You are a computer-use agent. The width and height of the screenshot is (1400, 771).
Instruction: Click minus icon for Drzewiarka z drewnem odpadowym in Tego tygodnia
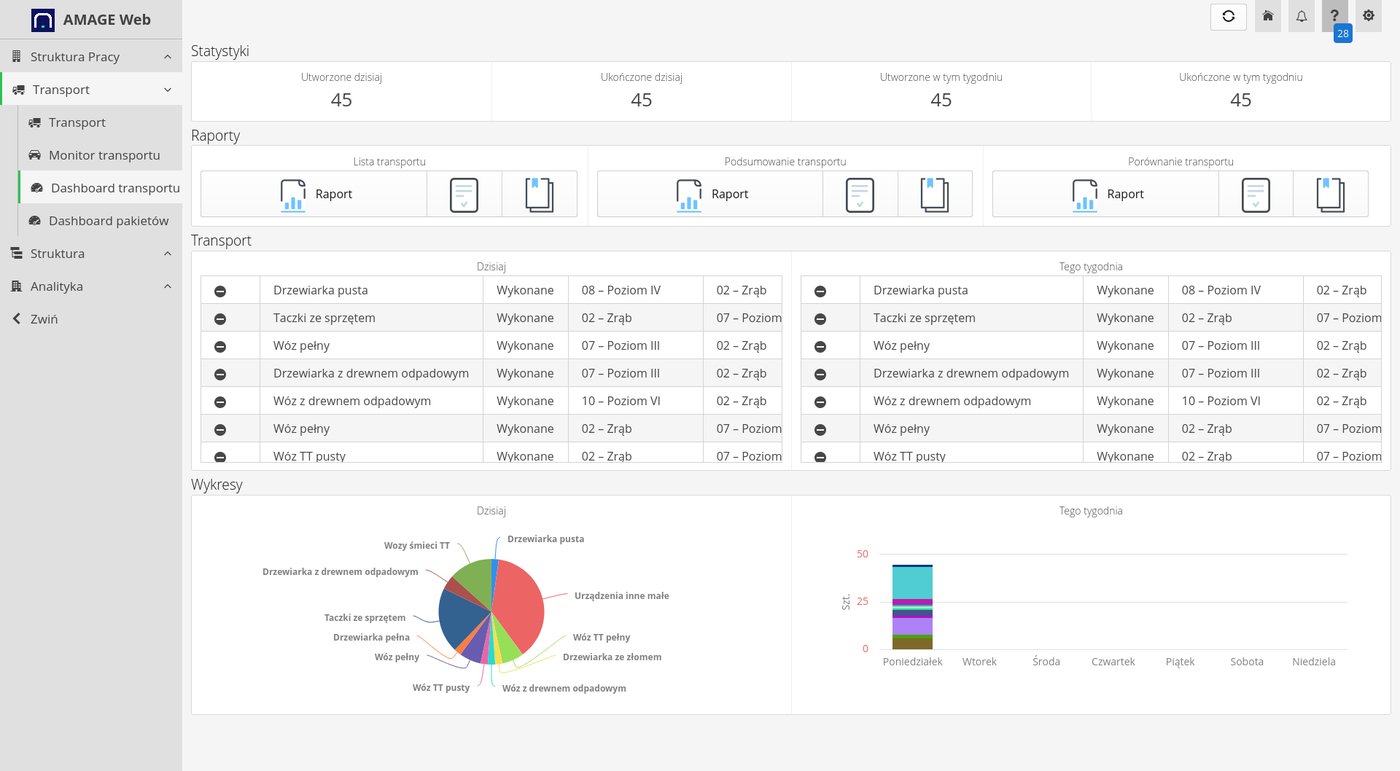click(820, 374)
